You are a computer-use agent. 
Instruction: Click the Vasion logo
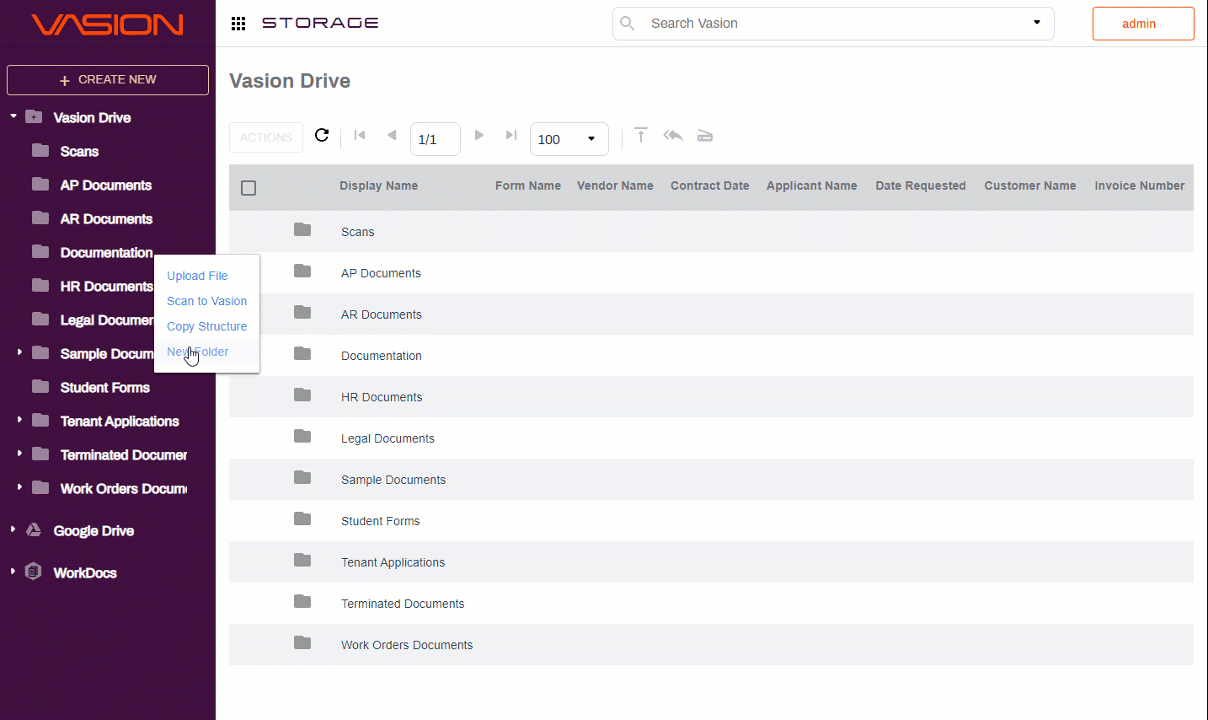tap(107, 24)
